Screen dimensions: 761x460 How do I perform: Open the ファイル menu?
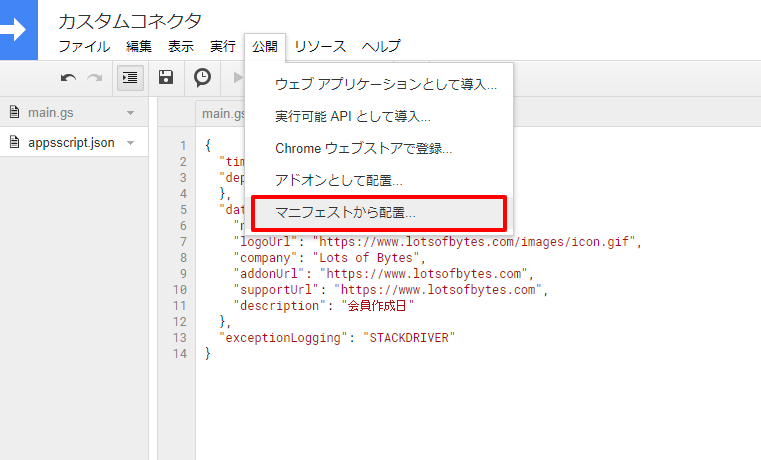pyautogui.click(x=84, y=46)
